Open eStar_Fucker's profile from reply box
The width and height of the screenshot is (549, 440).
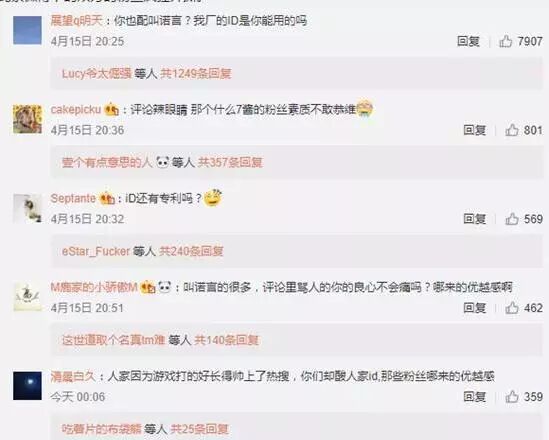tap(96, 251)
